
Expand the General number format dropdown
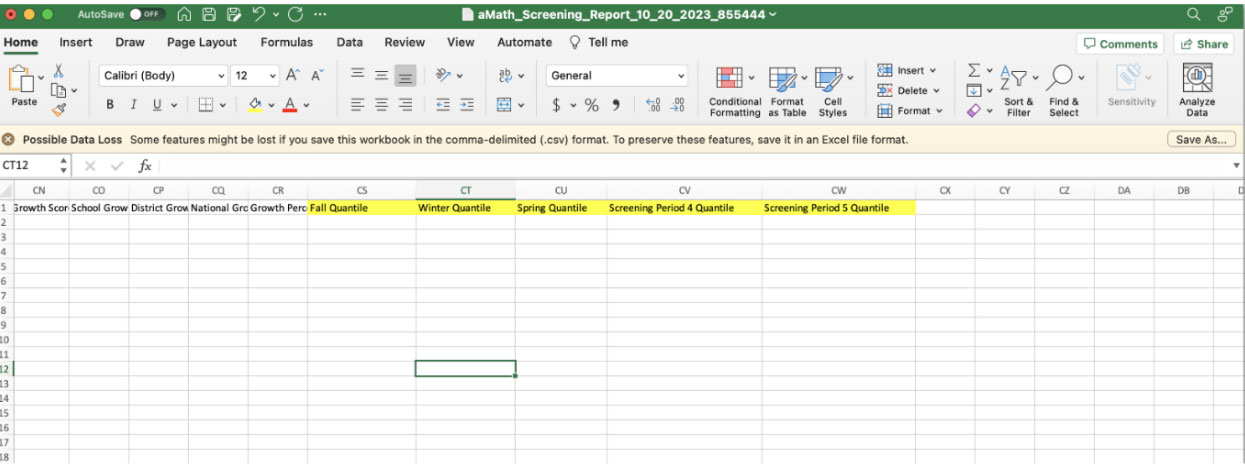(681, 76)
